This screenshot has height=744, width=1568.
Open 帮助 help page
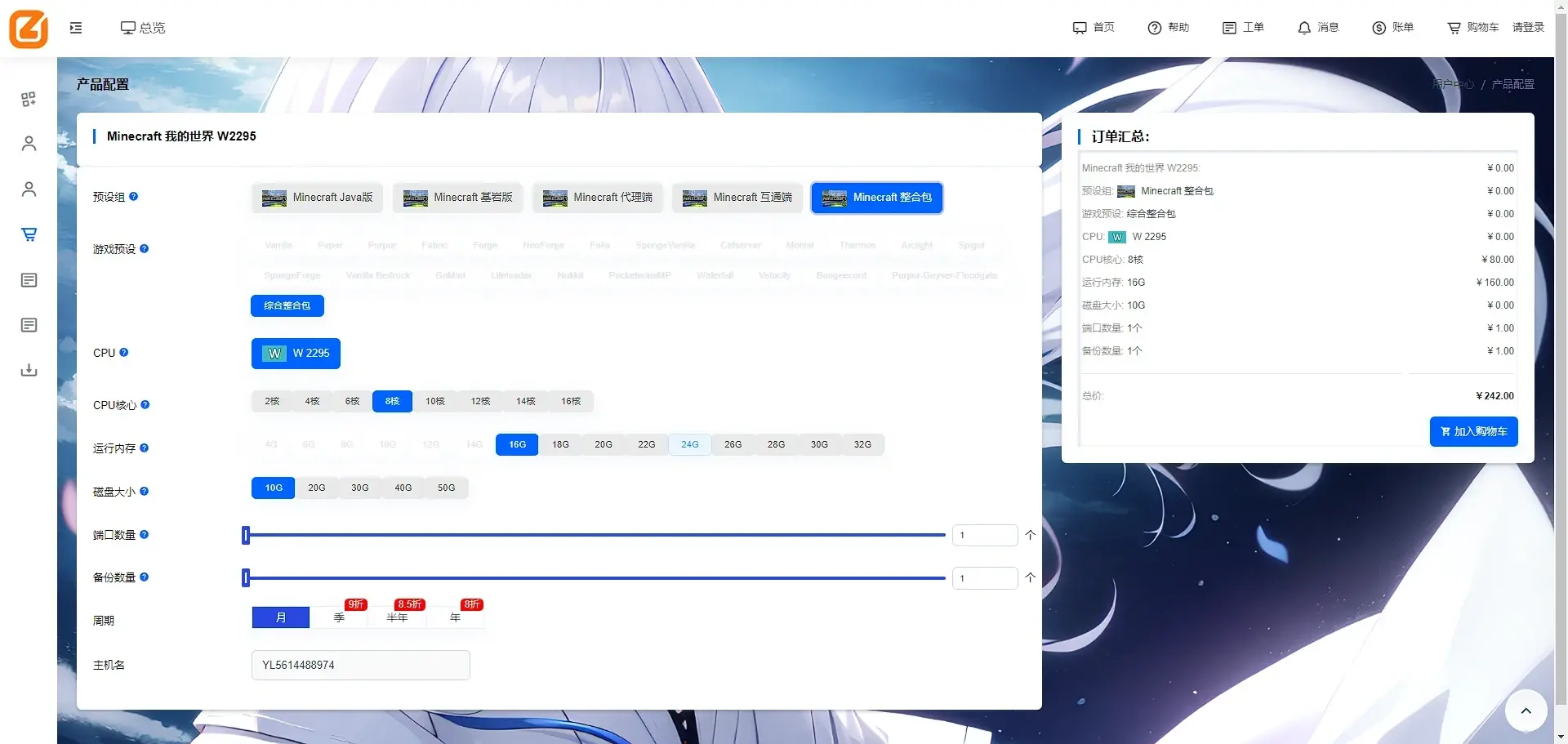pos(1169,28)
